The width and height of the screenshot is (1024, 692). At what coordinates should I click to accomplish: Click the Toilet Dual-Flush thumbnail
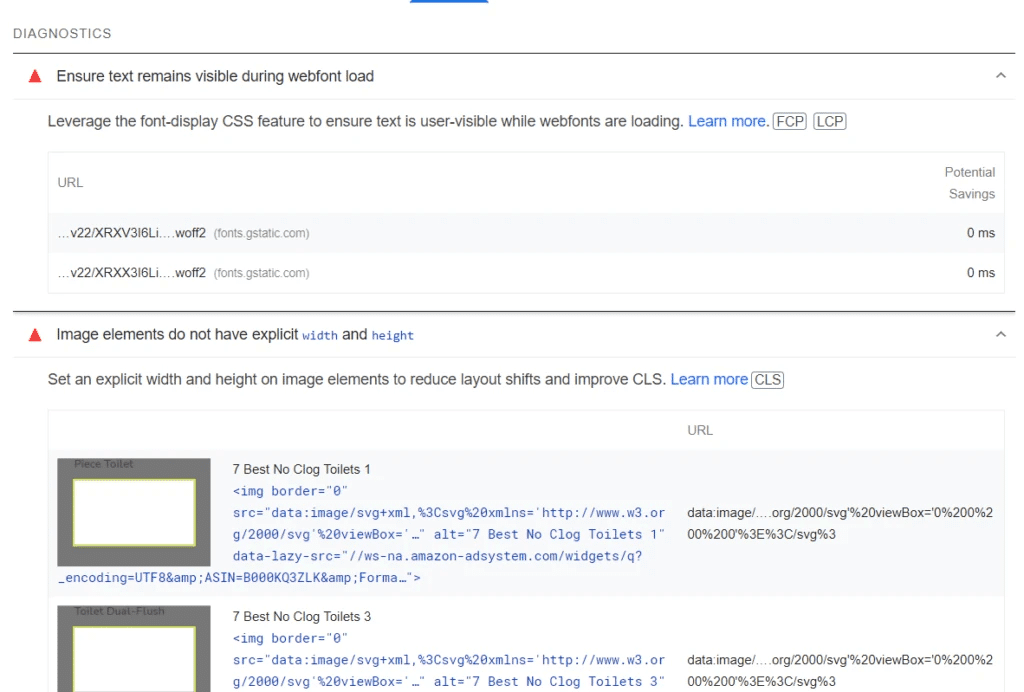134,650
